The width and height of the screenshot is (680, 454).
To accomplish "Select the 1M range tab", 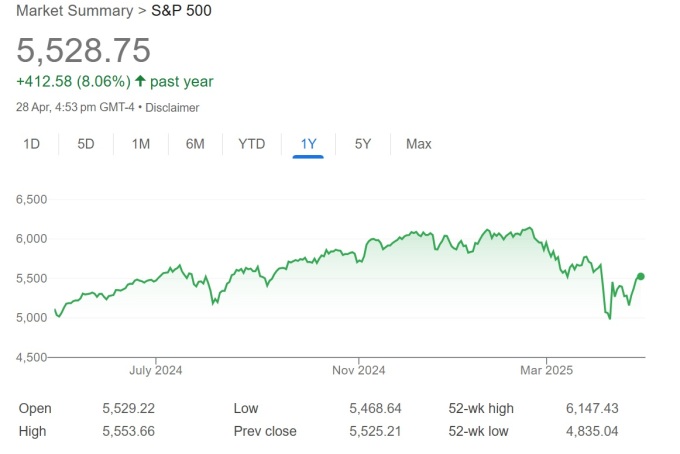I will [141, 144].
